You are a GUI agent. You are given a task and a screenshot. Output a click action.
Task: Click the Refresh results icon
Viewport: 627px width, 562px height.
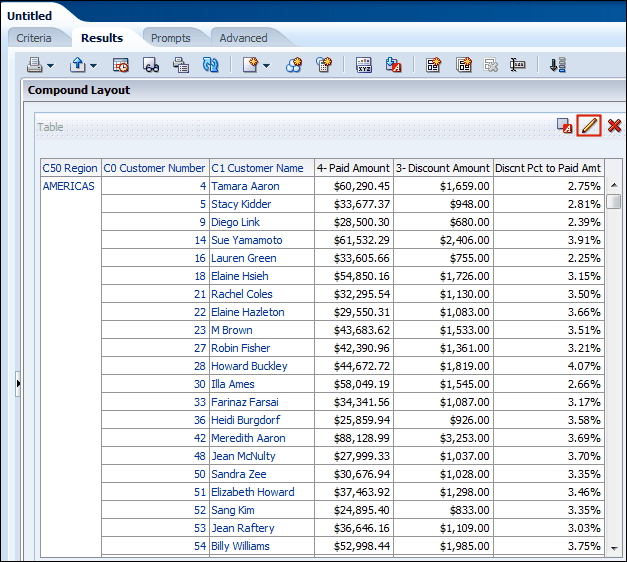[x=211, y=65]
